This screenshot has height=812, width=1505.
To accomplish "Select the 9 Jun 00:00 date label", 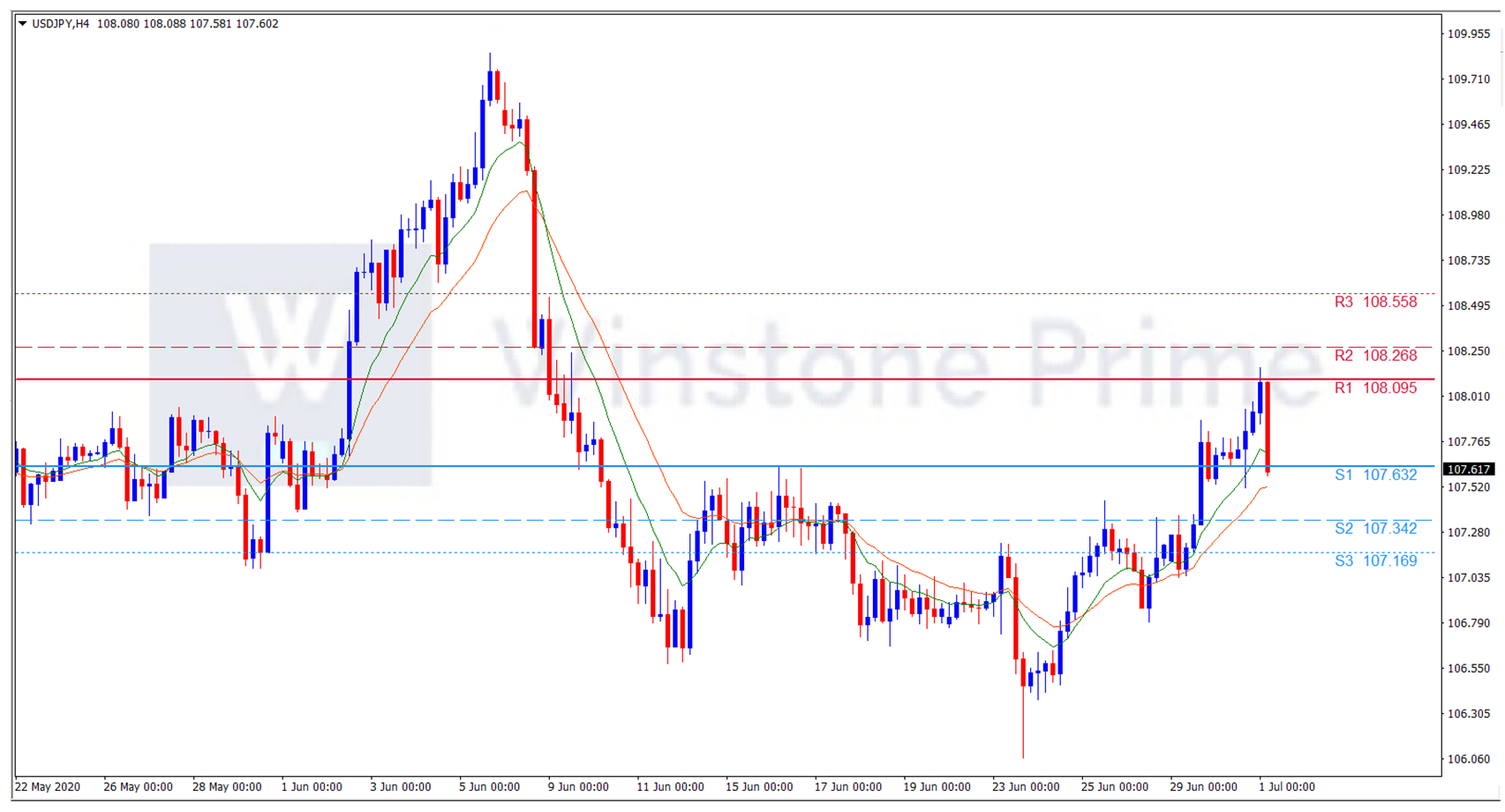I will (x=579, y=787).
